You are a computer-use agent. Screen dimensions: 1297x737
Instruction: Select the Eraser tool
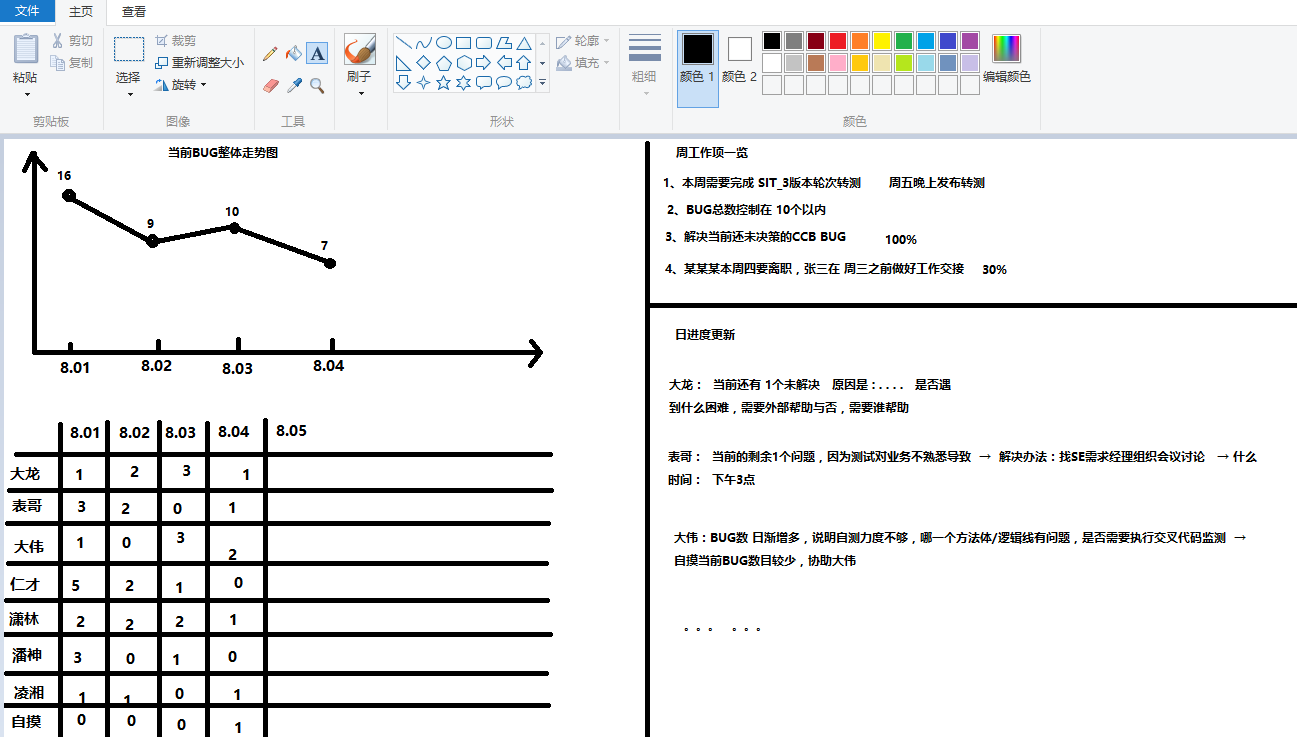pyautogui.click(x=270, y=86)
